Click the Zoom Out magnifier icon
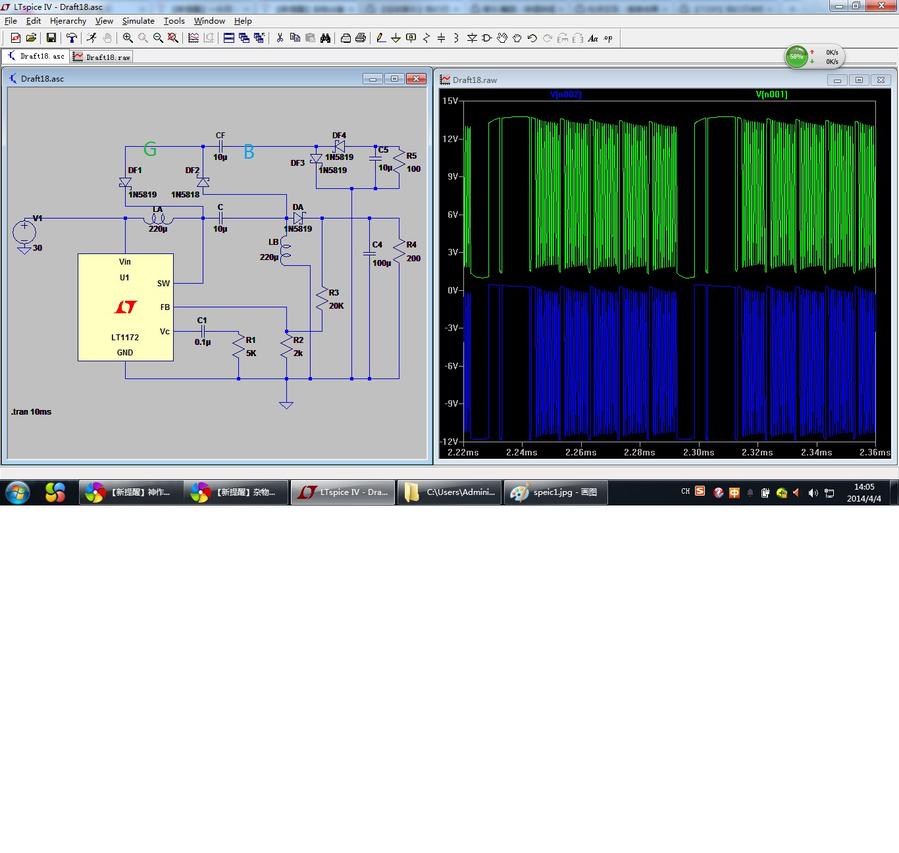The image size is (899, 853). [x=158, y=38]
